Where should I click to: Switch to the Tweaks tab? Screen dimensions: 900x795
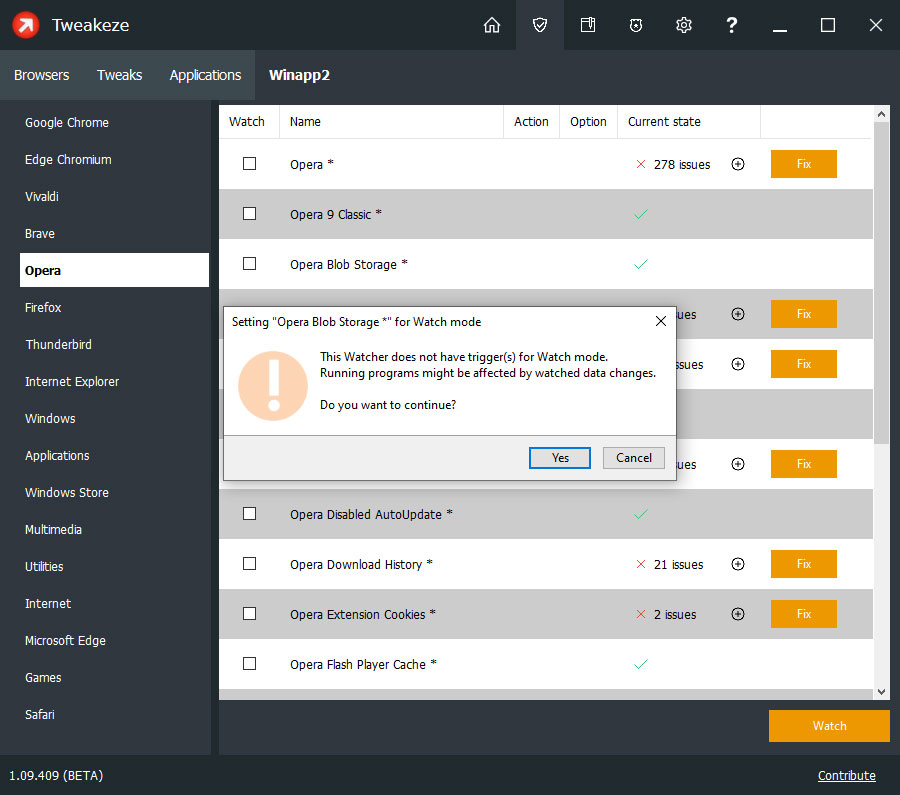pyautogui.click(x=119, y=75)
